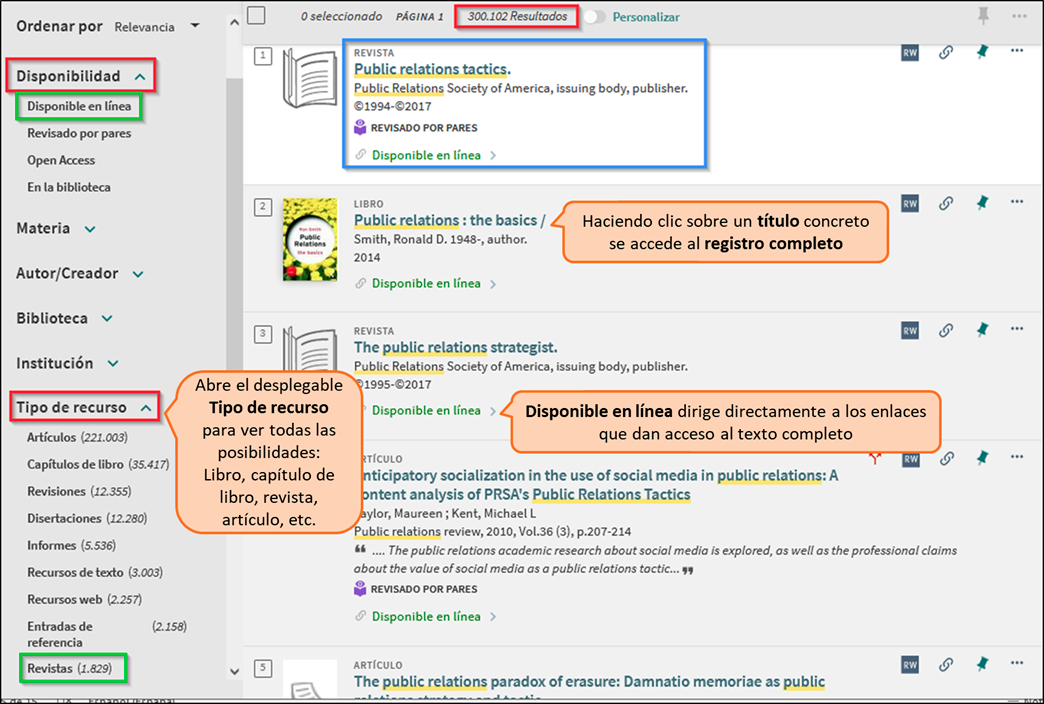Pin the Public relations tactics record
The height and width of the screenshot is (704, 1044).
982,52
